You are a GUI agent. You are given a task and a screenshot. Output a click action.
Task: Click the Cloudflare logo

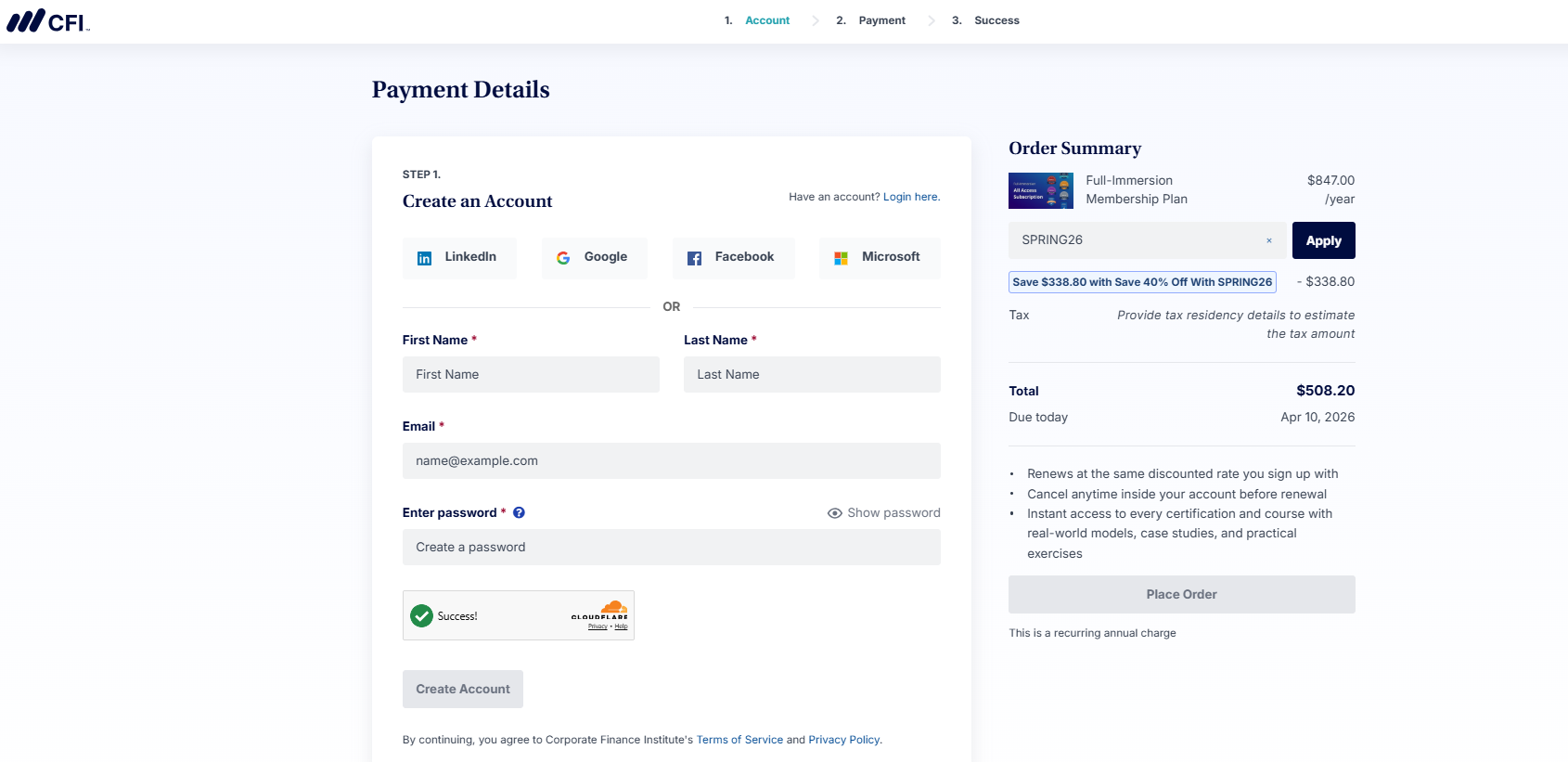[x=600, y=610]
